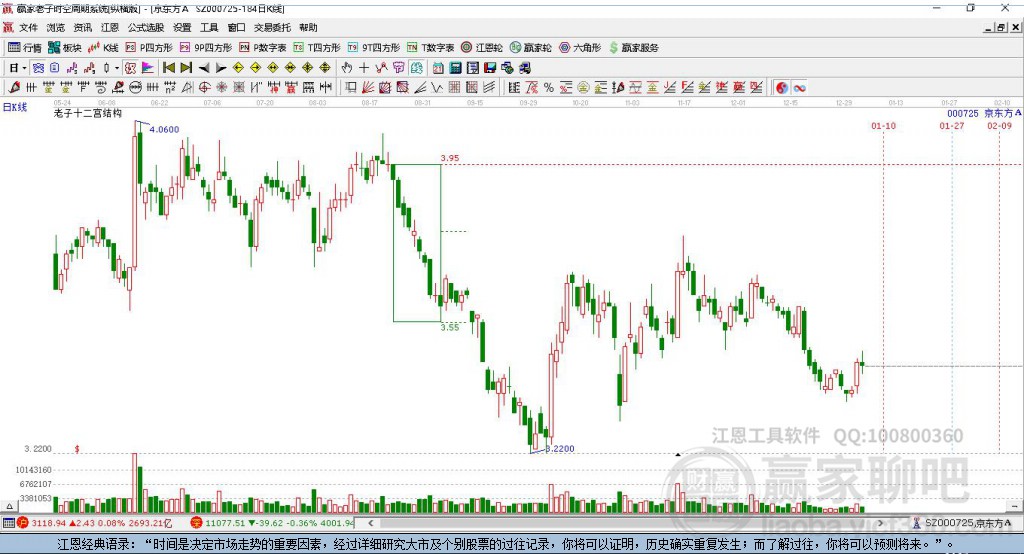Click the 3.2200 low price label on chart
Screen dimensions: 1024x554
(x=560, y=448)
